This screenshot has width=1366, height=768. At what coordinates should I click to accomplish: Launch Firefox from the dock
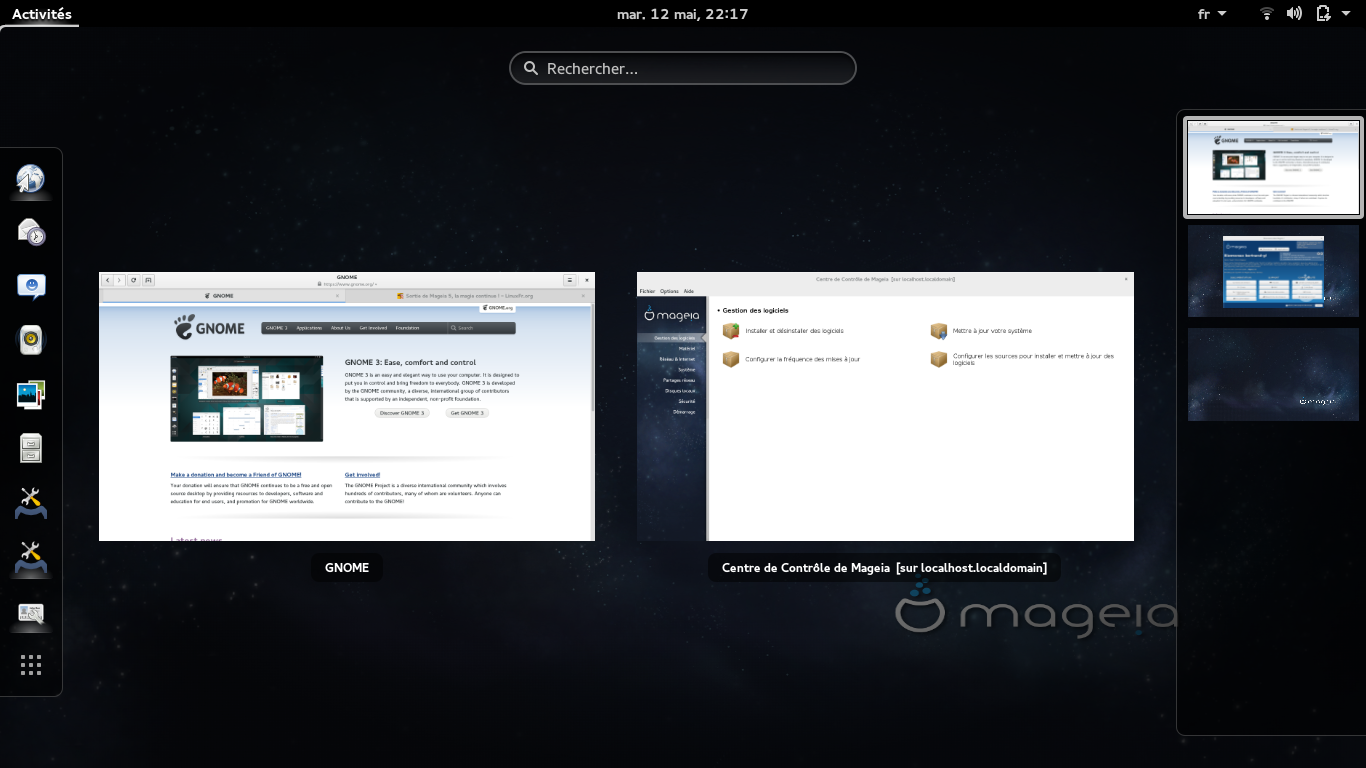pos(30,180)
